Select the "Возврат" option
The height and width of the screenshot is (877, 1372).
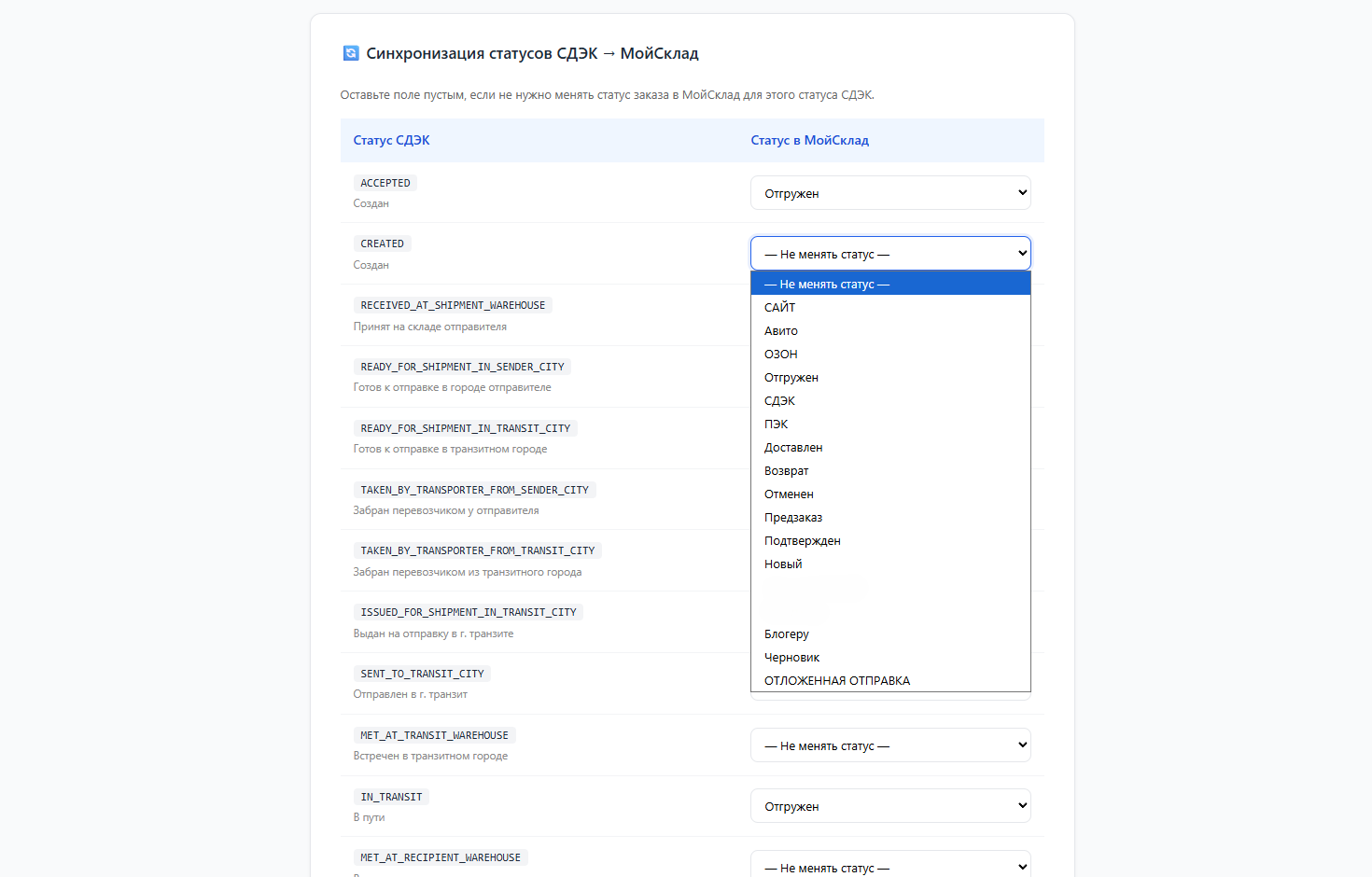[890, 470]
